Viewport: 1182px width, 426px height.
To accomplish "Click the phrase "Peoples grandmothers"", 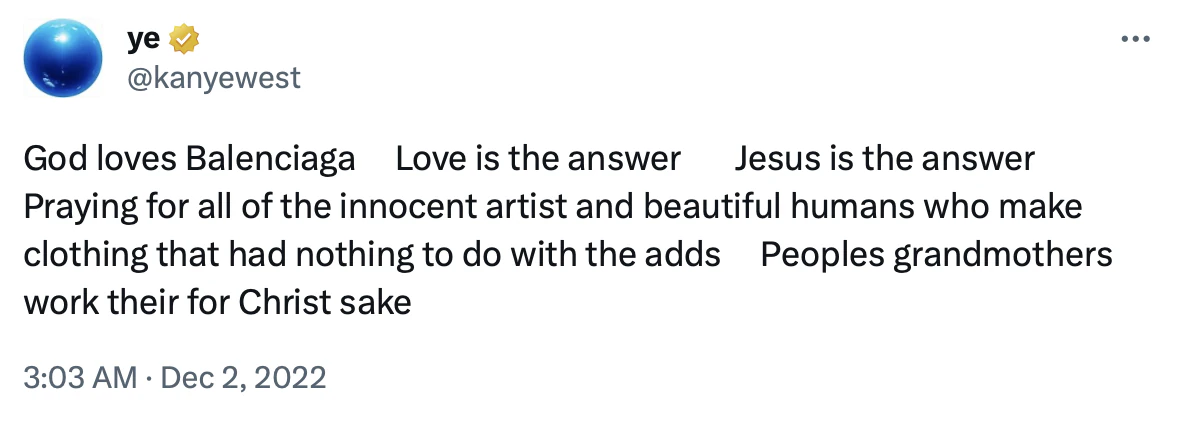I will tap(936, 255).
